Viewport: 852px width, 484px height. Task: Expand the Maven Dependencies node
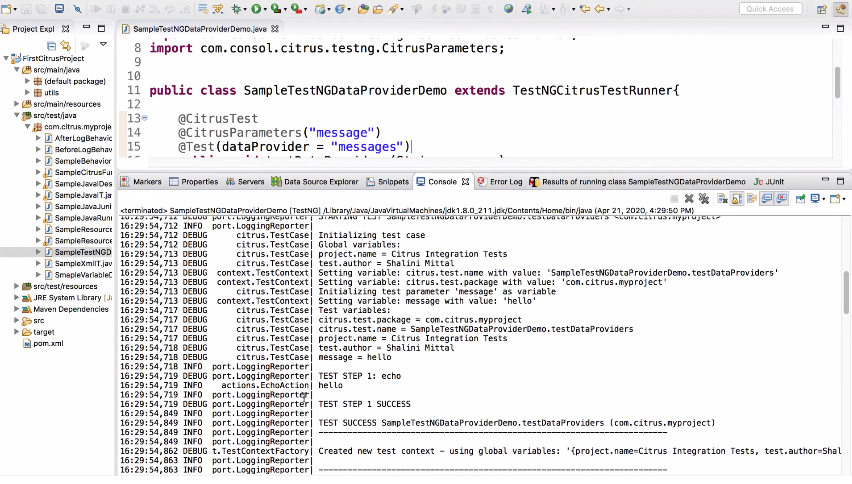click(17, 309)
